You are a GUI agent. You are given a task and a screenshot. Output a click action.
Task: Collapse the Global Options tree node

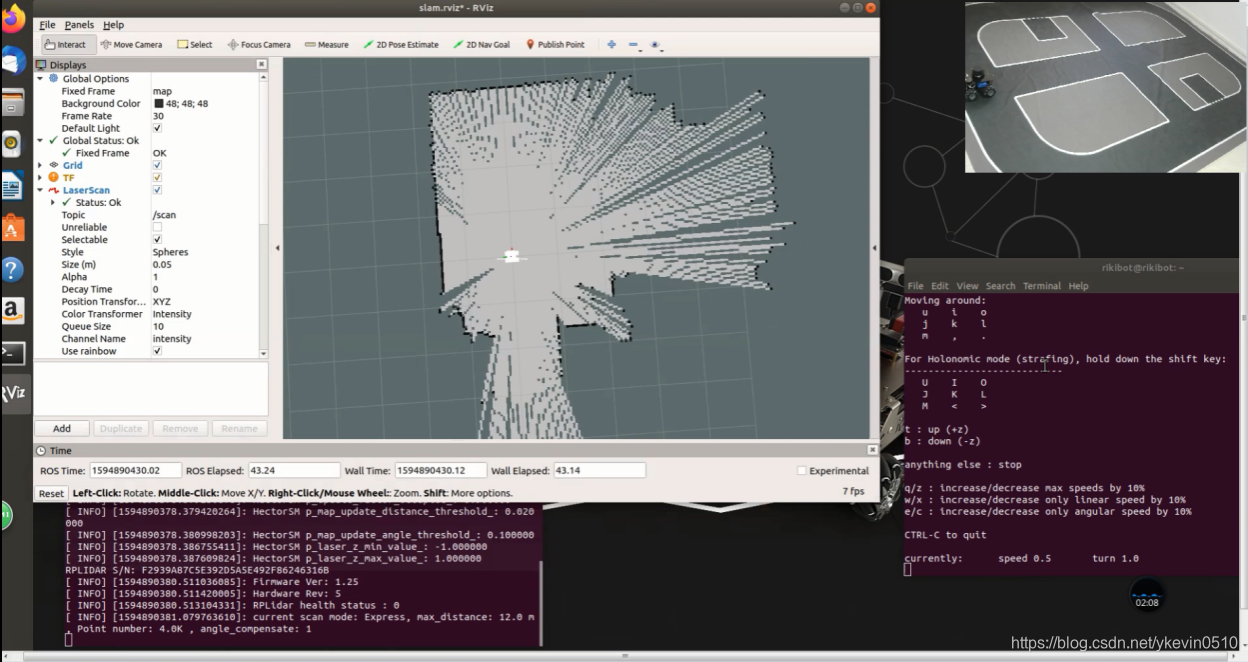pyautogui.click(x=41, y=78)
